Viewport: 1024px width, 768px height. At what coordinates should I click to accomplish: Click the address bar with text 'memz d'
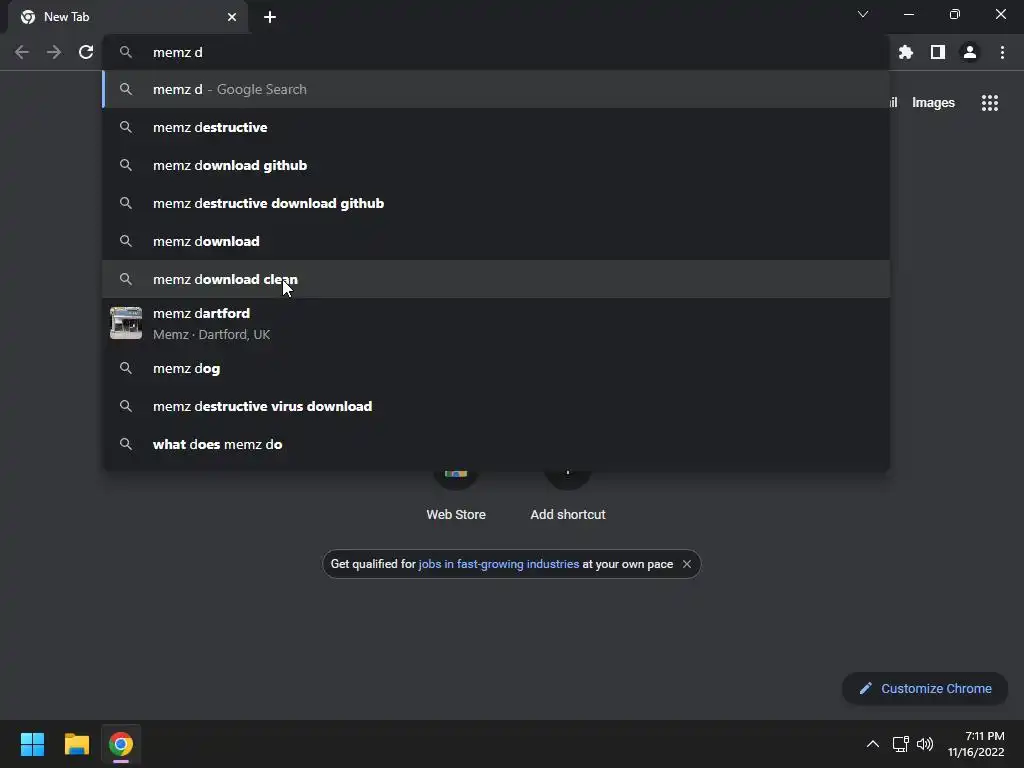(x=496, y=52)
